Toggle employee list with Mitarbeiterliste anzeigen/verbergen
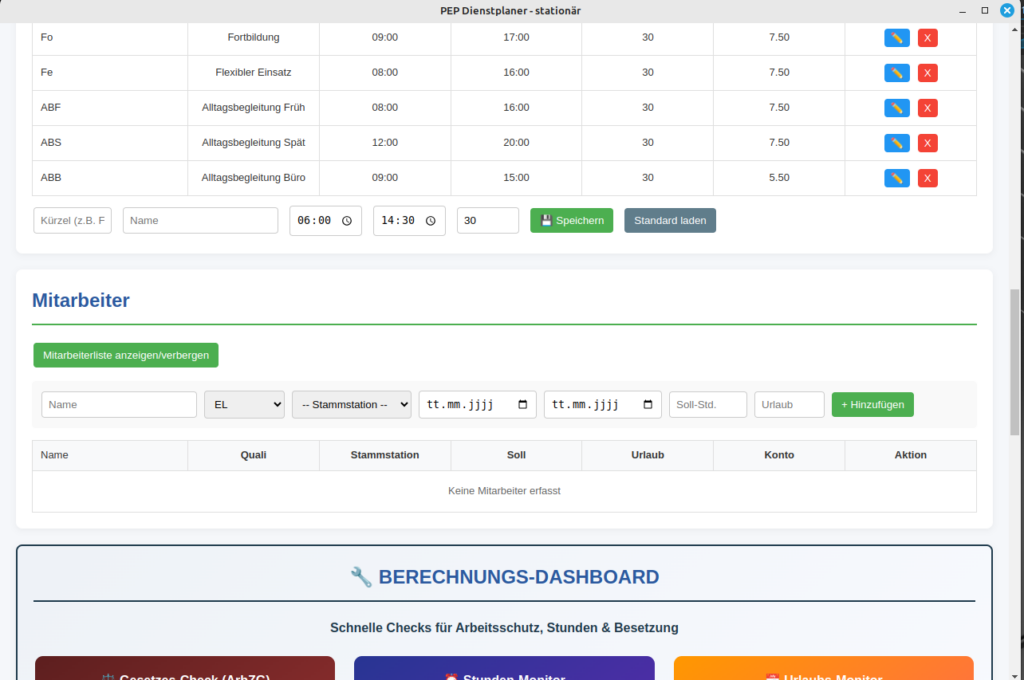Screen dimensions: 1024x680 [x=125, y=355]
